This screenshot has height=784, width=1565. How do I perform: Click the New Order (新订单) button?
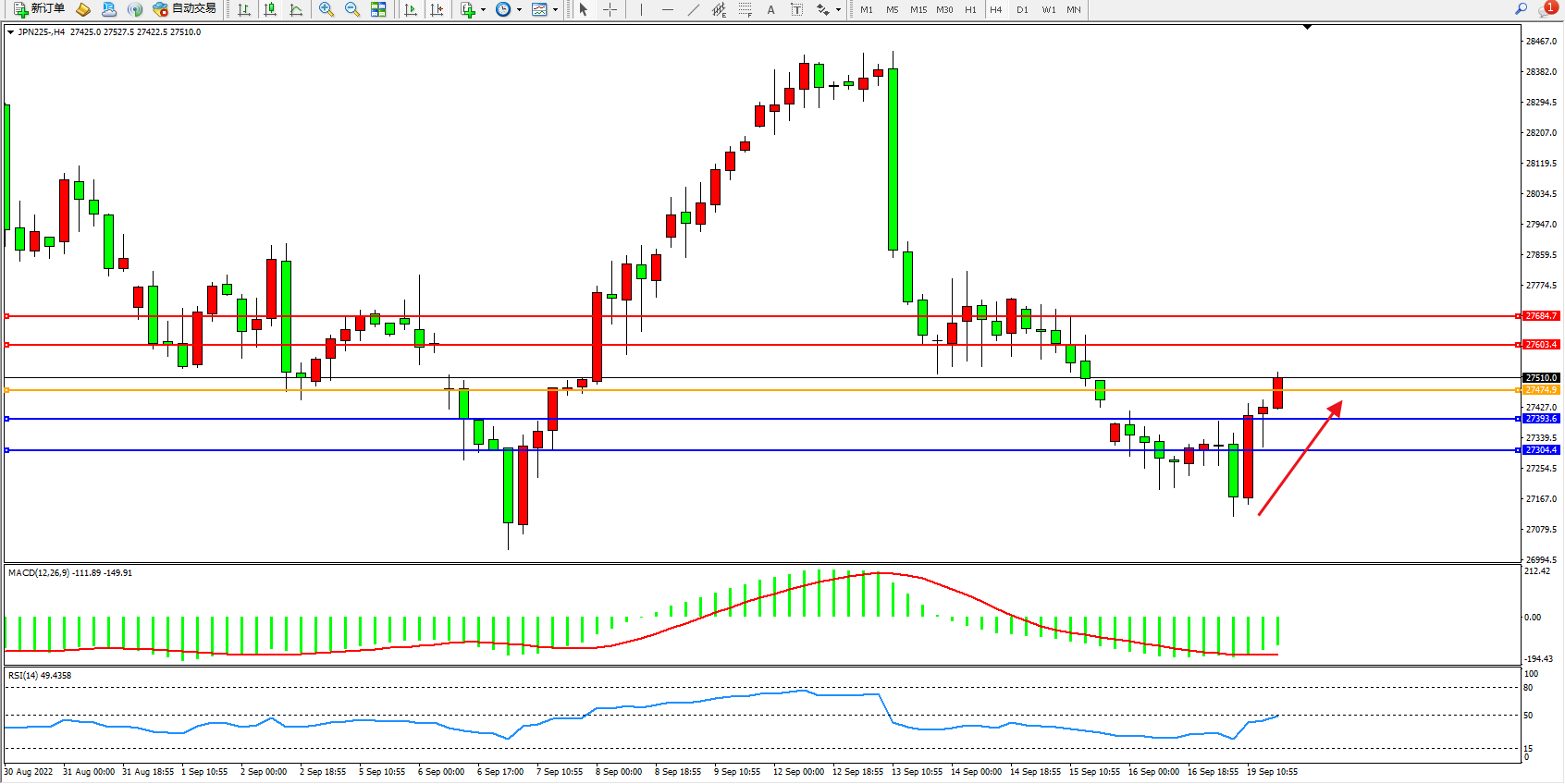(x=39, y=9)
